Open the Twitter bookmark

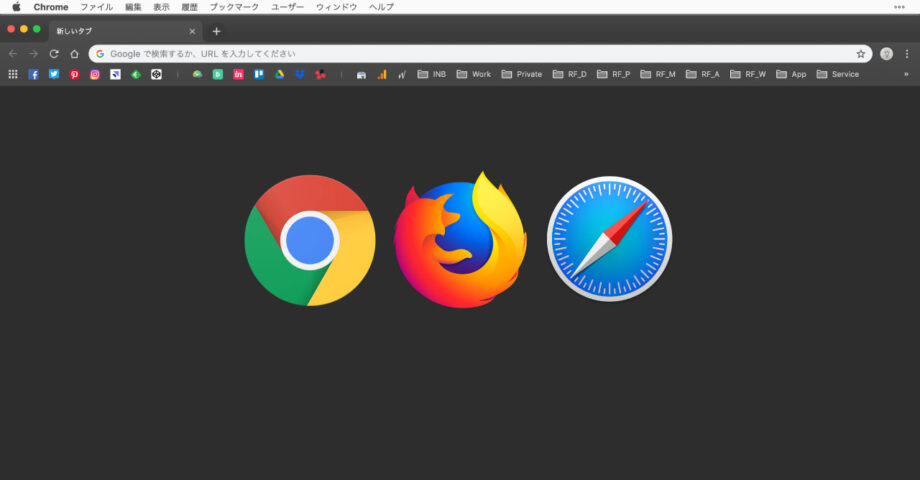[x=54, y=74]
